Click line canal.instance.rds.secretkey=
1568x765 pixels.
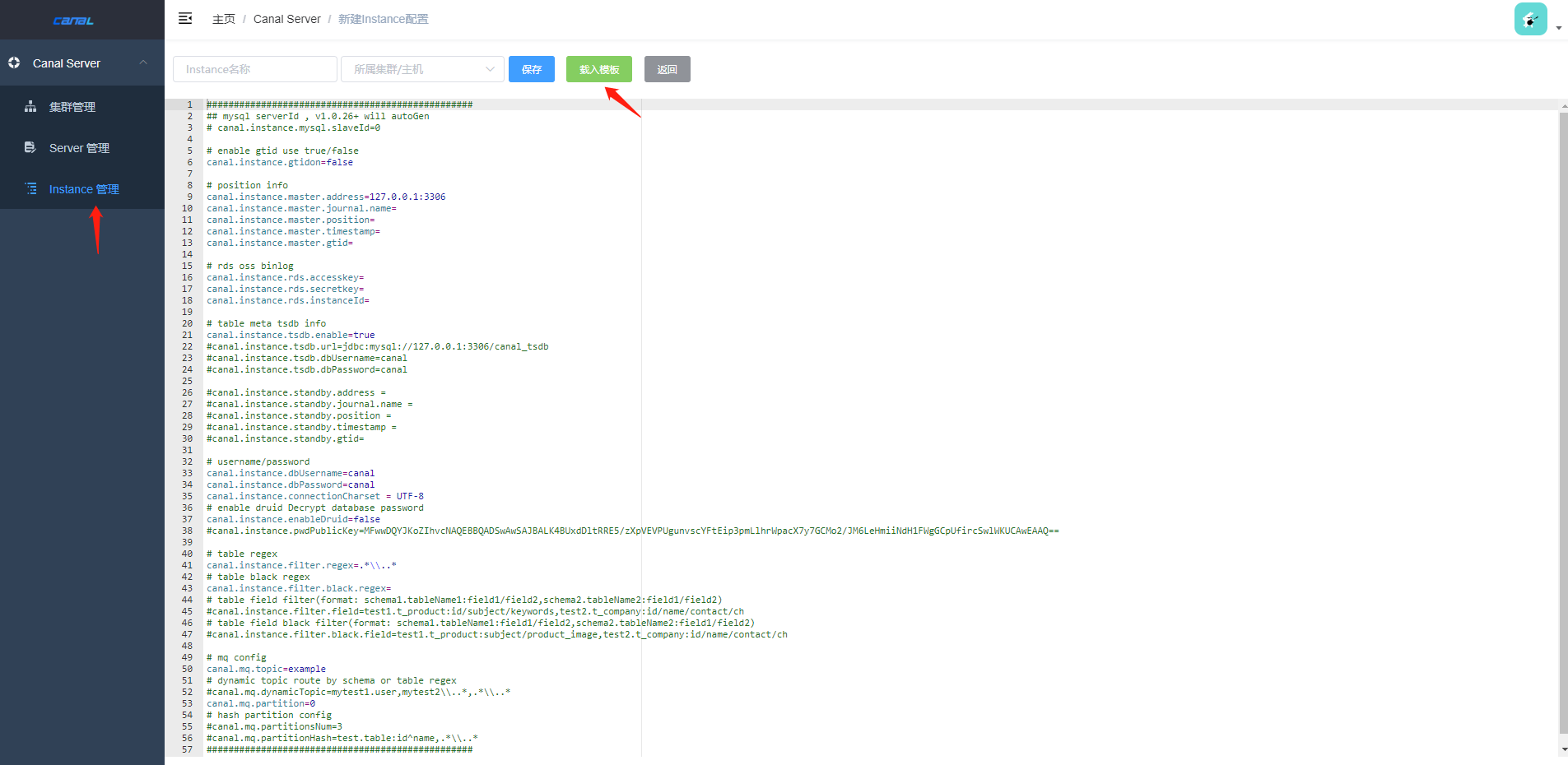285,289
